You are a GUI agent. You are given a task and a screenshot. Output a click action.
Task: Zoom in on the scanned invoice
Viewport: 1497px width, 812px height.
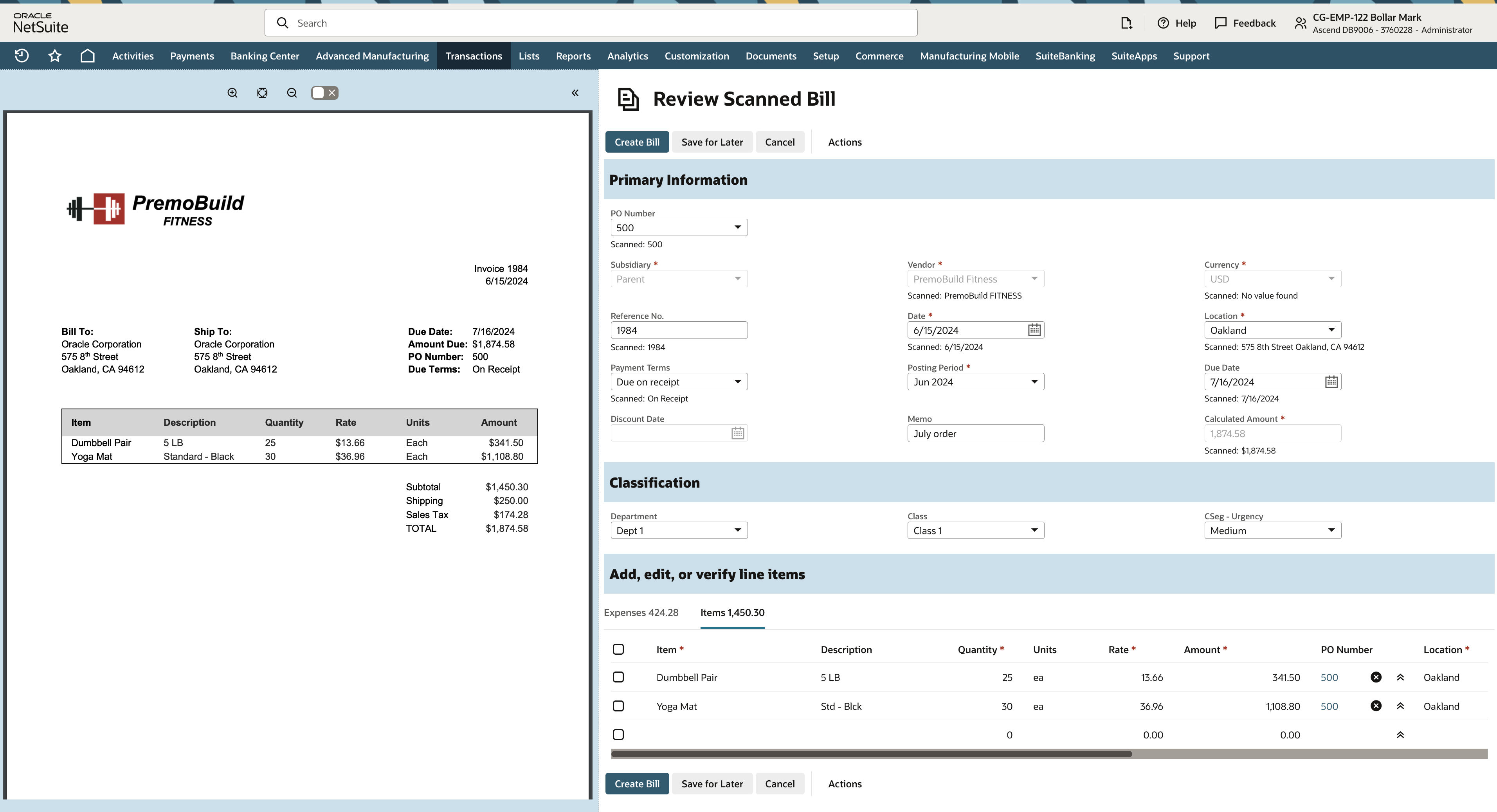pyautogui.click(x=232, y=92)
